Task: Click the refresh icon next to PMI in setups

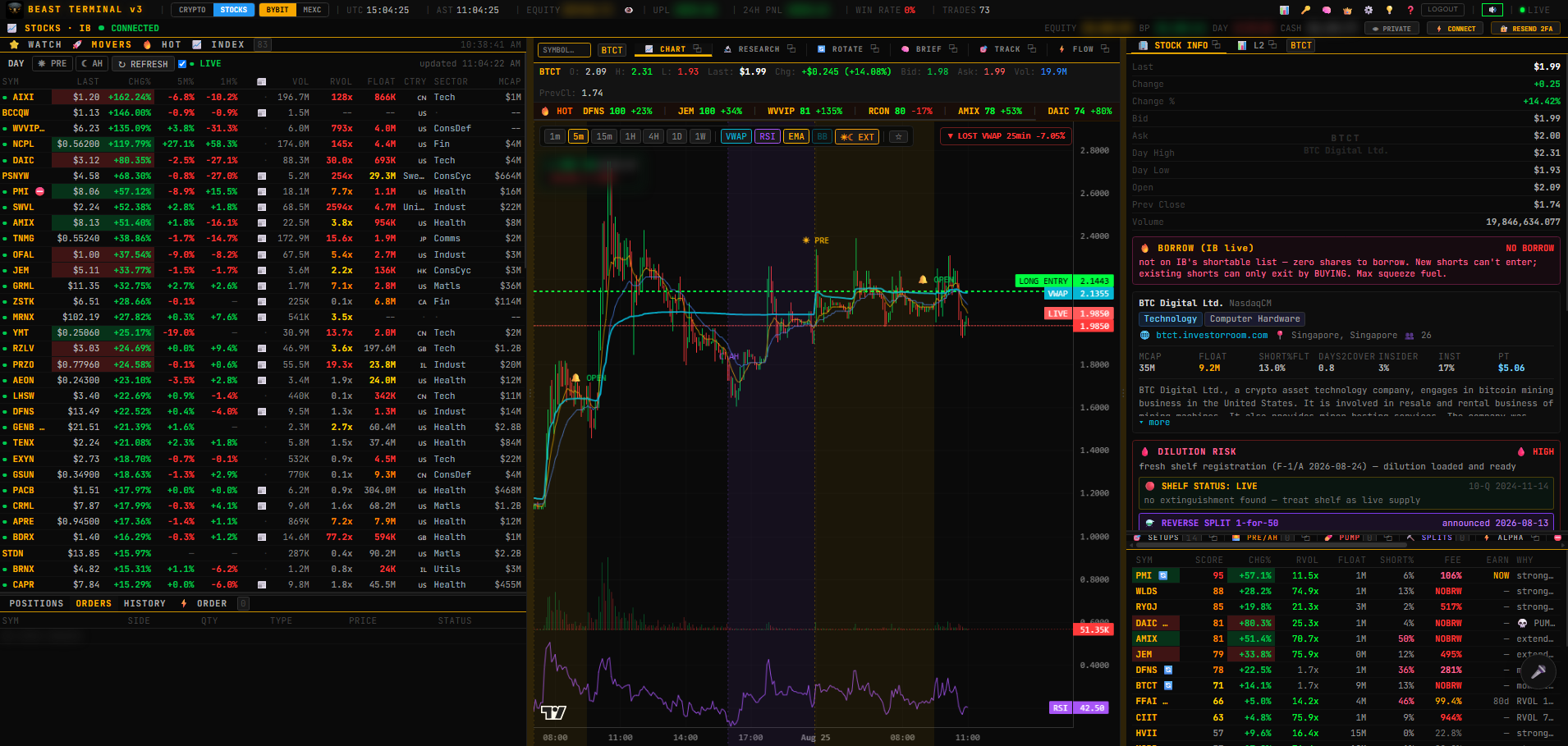Action: tap(1163, 575)
